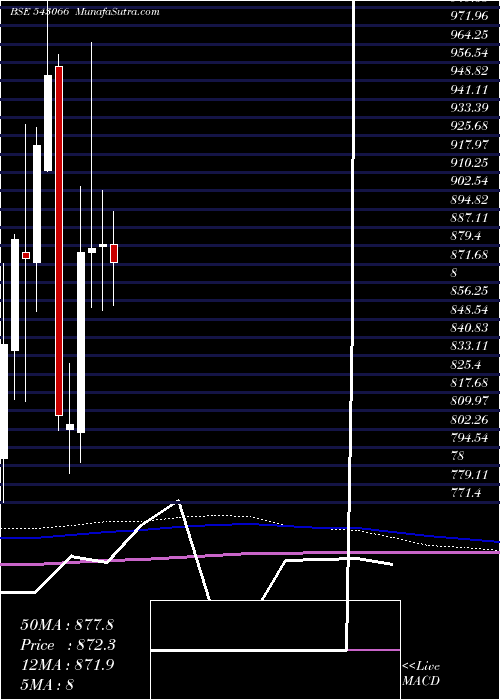This screenshot has width=500, height=700.
Task: Click the Price : 872.3 reading
Action: click(x=68, y=645)
